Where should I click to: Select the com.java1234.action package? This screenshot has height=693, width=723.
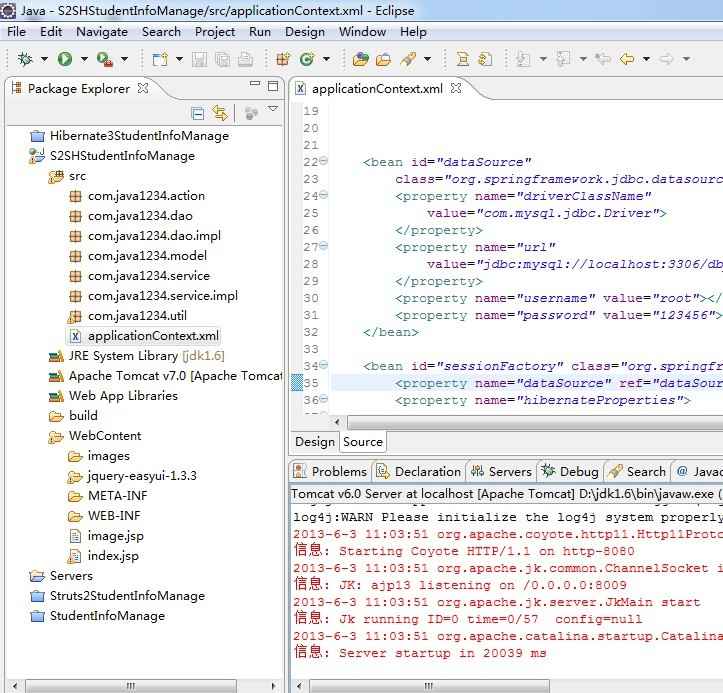(146, 196)
